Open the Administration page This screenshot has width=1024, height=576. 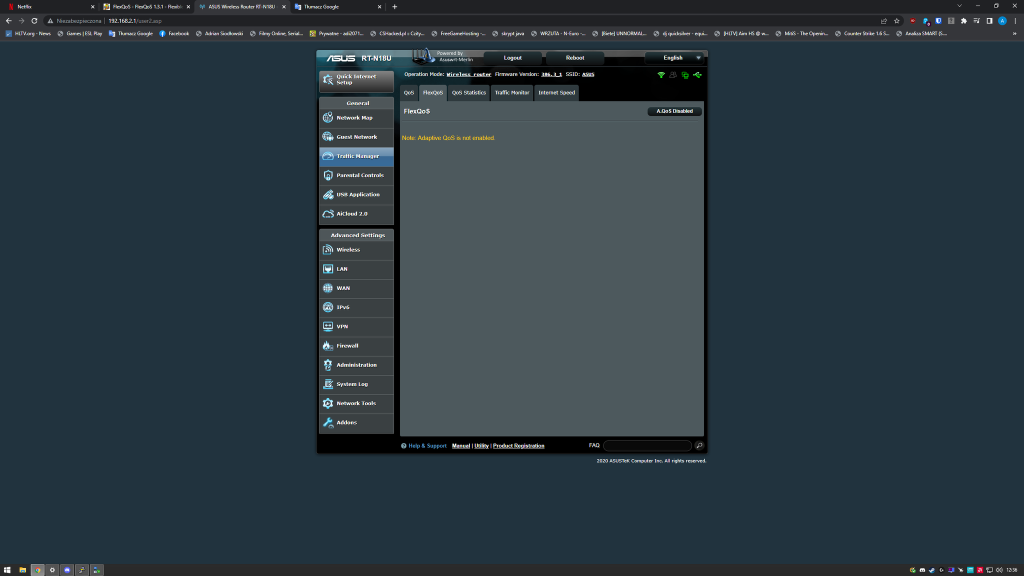356,365
